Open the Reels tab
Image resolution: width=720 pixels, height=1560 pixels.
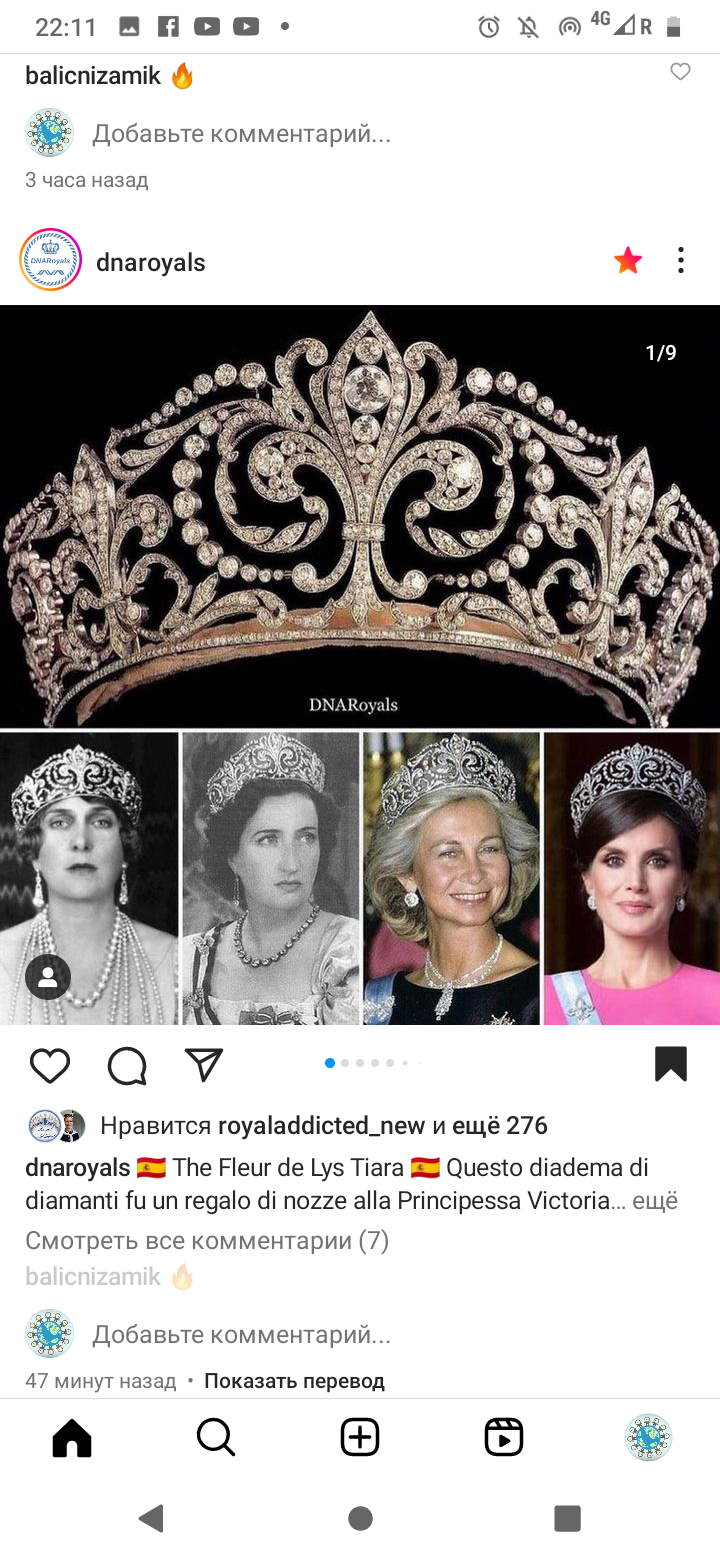(504, 1438)
